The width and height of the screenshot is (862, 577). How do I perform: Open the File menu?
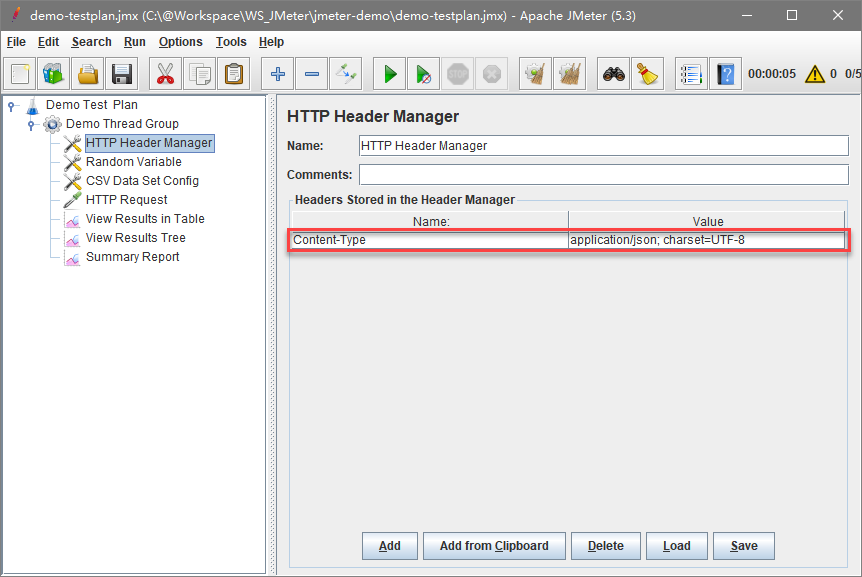[x=16, y=42]
